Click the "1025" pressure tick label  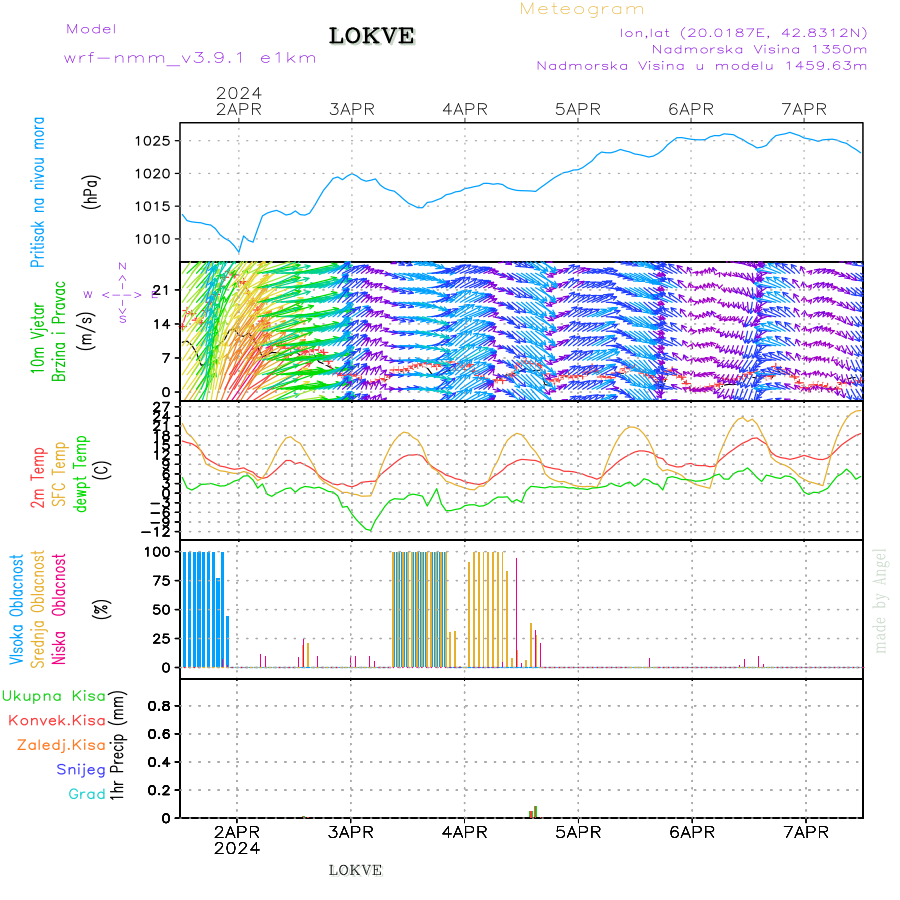click(x=153, y=141)
